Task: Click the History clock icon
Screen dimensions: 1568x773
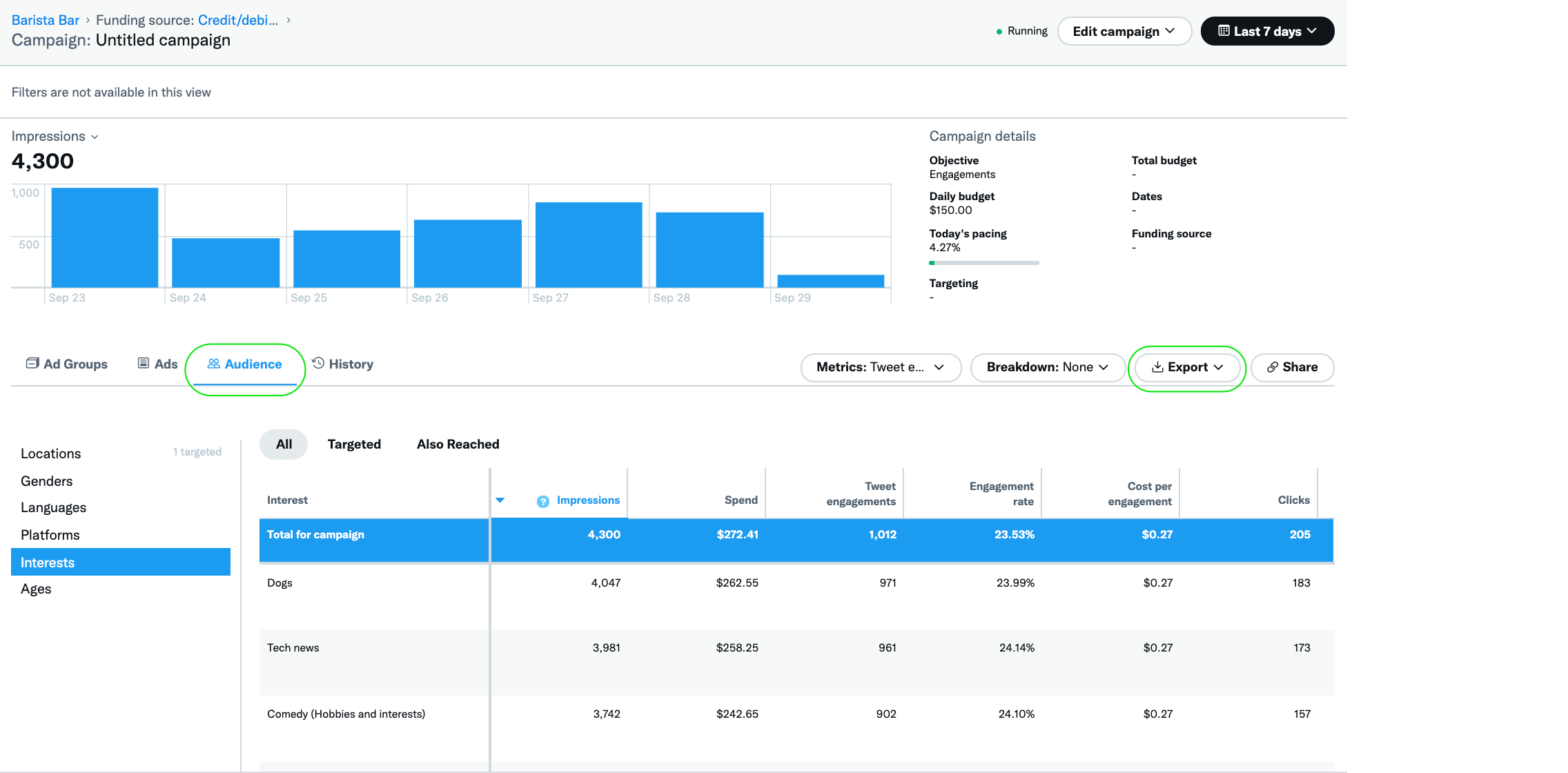Action: [x=318, y=363]
